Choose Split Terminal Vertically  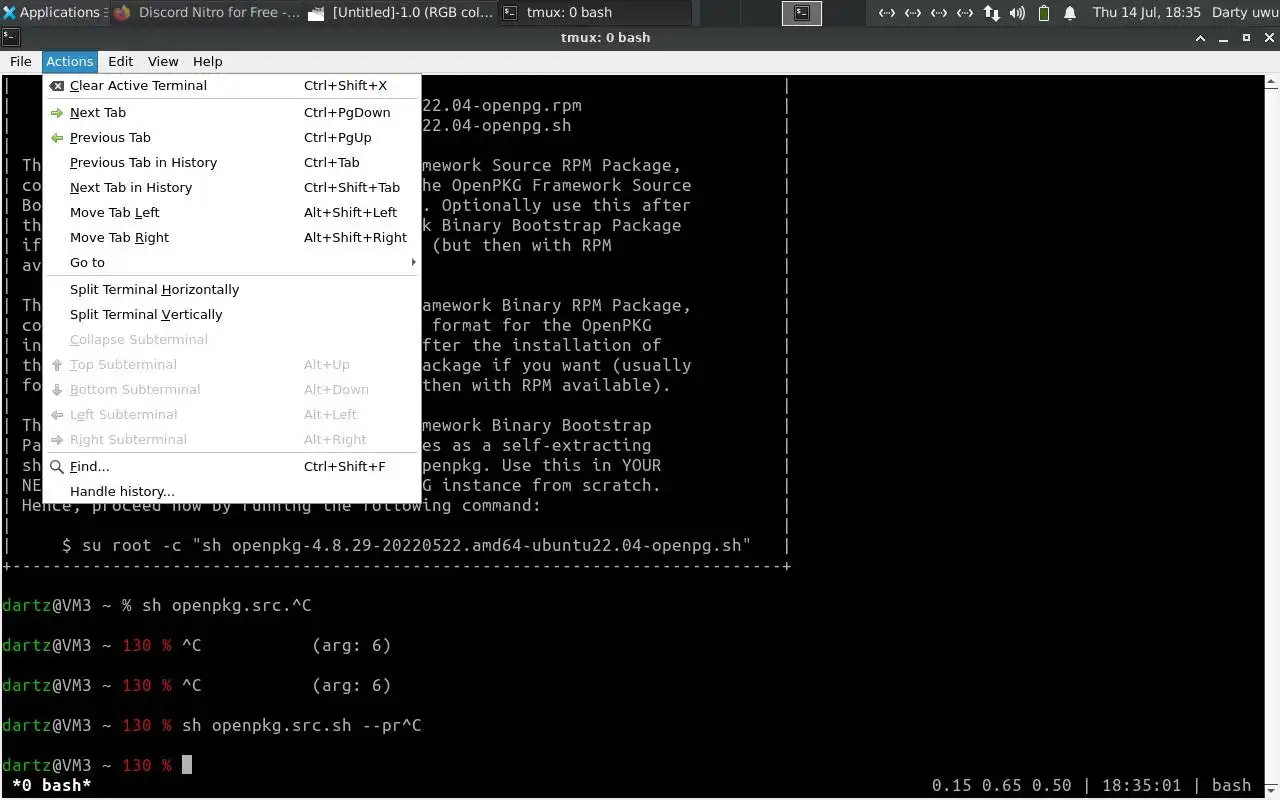coord(232,315)
